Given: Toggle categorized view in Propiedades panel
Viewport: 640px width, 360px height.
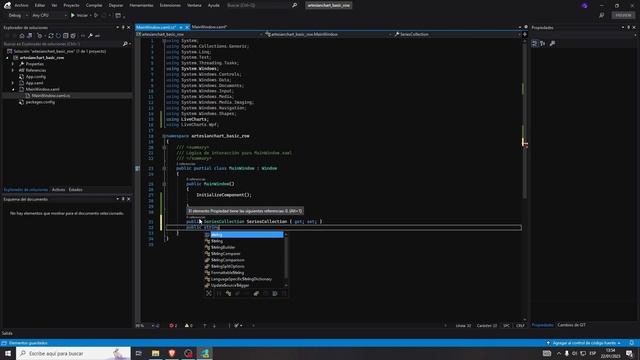Looking at the screenshot, I should [535, 43].
